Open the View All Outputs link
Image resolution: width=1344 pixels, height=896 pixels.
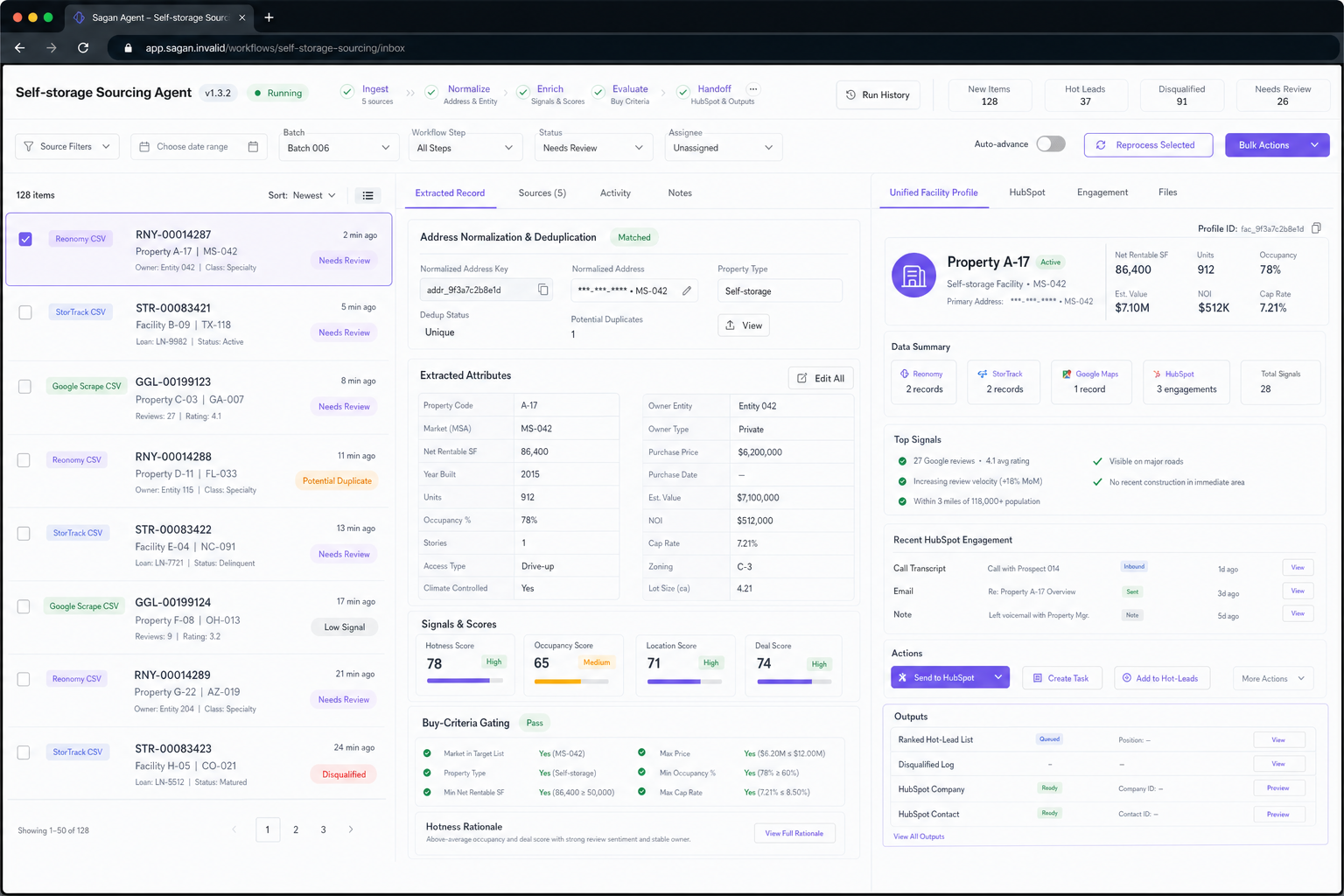(x=919, y=836)
